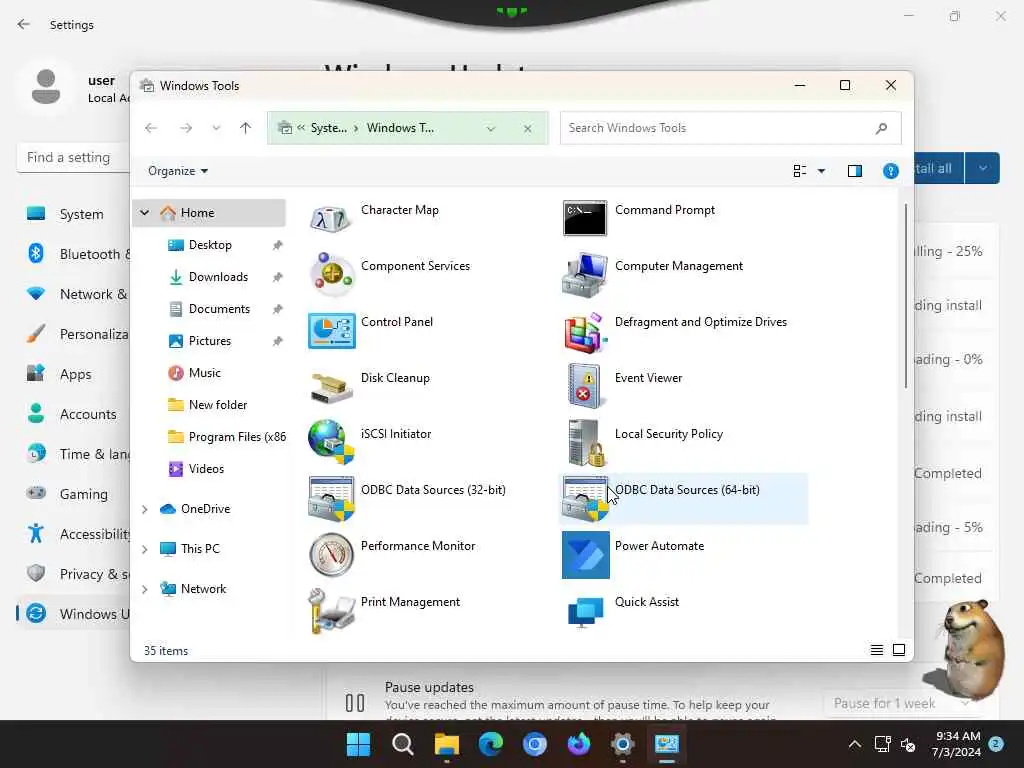Image resolution: width=1024 pixels, height=768 pixels.
Task: Clear the address bar with X button
Action: 528,129
